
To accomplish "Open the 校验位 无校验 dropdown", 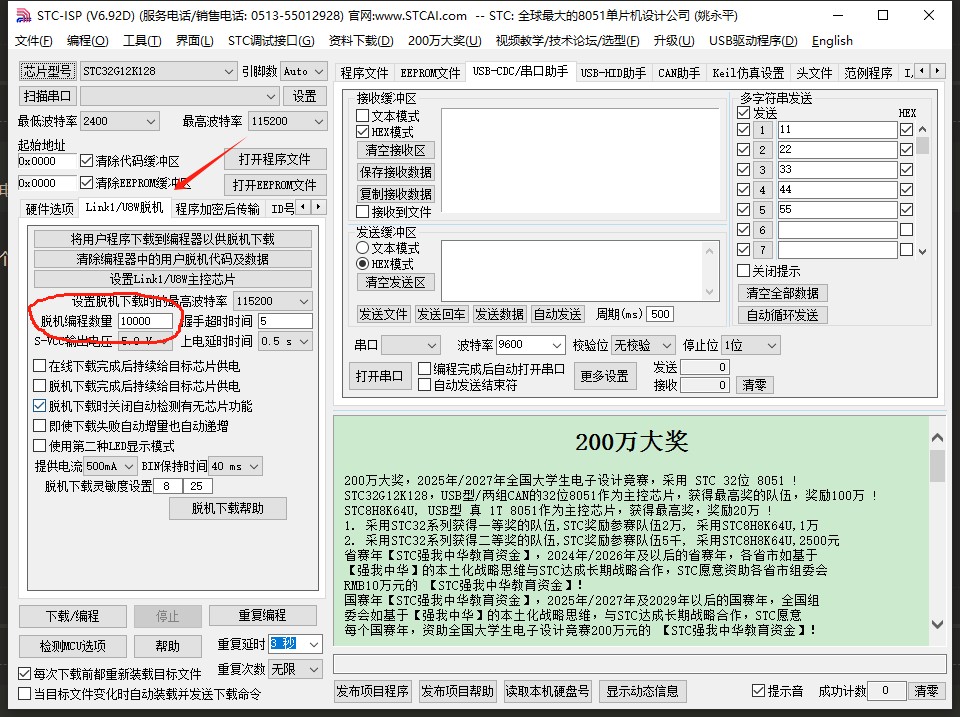I will click(x=643, y=345).
